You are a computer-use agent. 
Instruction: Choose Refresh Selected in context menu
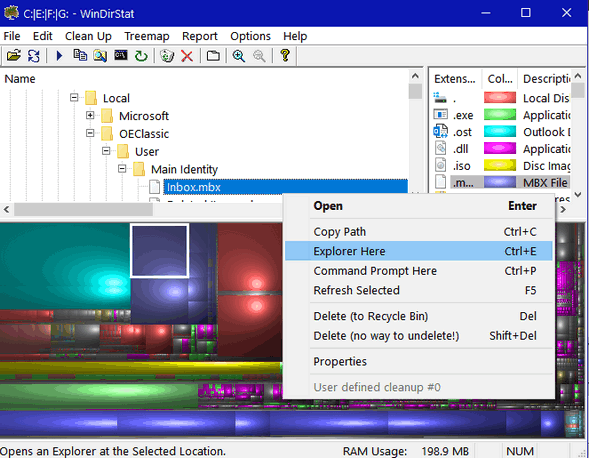tap(418, 290)
